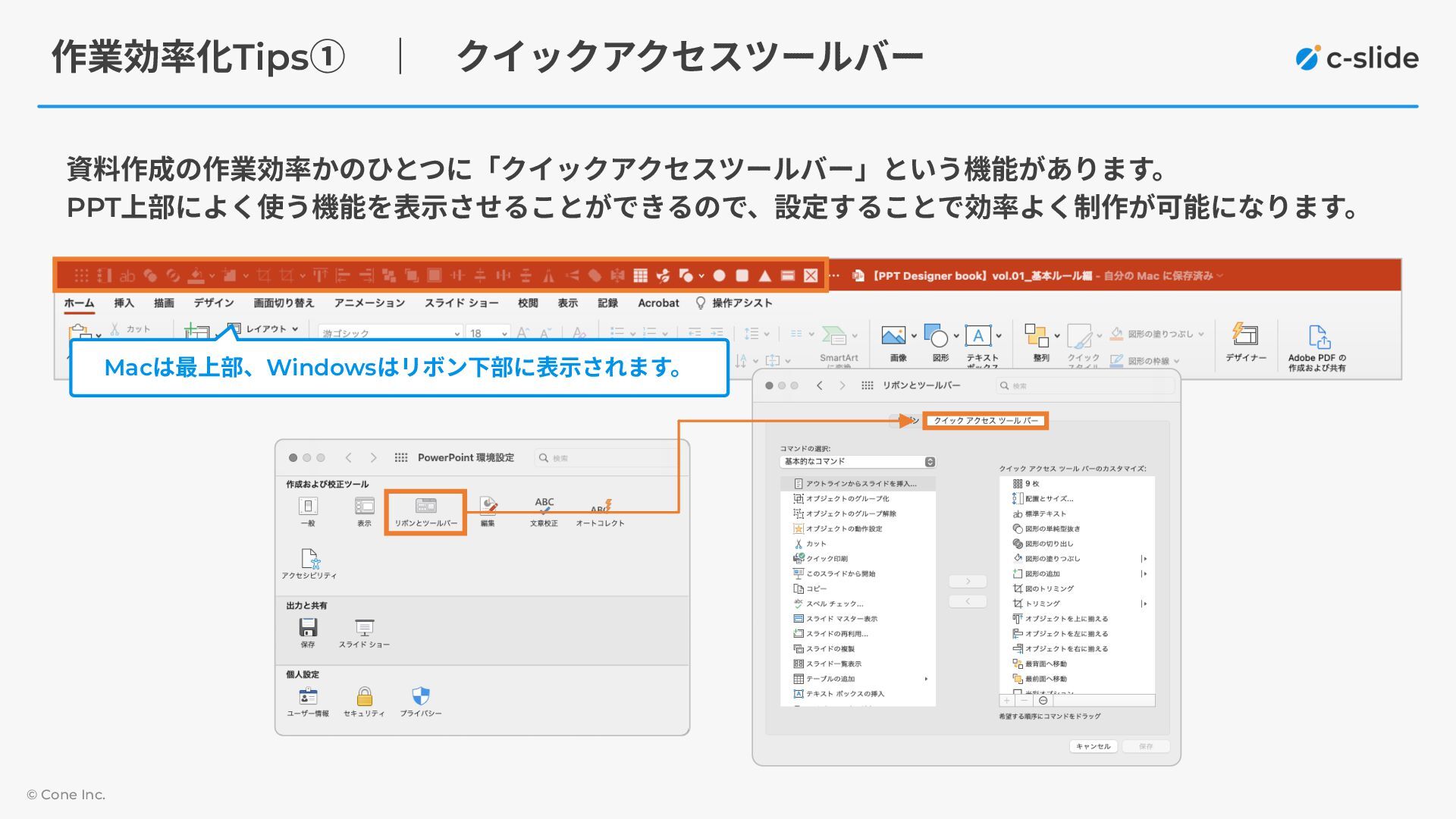1456x819 pixels.
Task: Click the white triangle shape in quick access toolbar
Action: coord(764,275)
